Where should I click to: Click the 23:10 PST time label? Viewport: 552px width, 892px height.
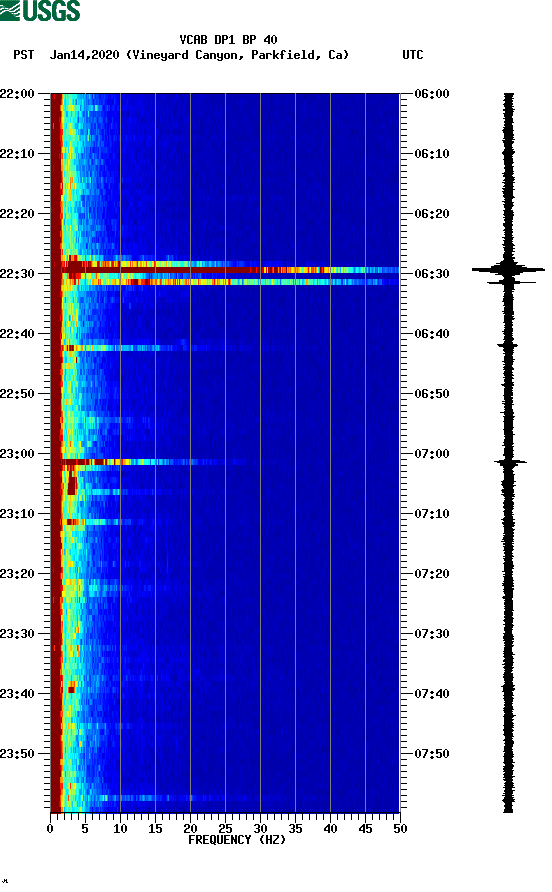coord(17,514)
